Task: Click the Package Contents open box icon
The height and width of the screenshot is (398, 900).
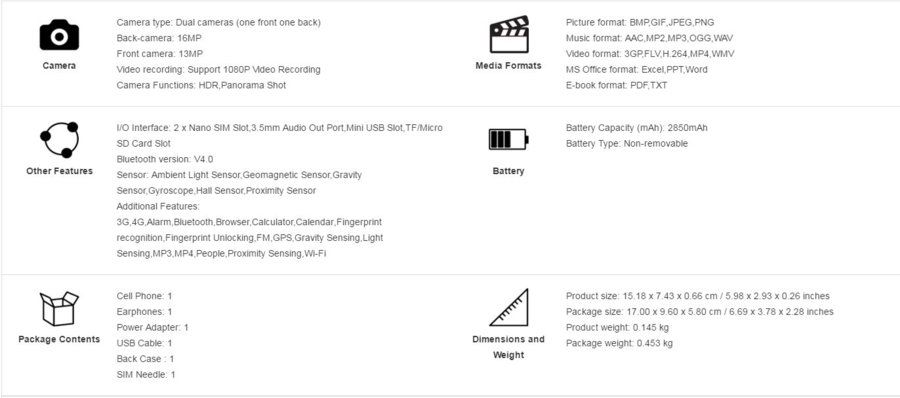Action: coord(59,308)
